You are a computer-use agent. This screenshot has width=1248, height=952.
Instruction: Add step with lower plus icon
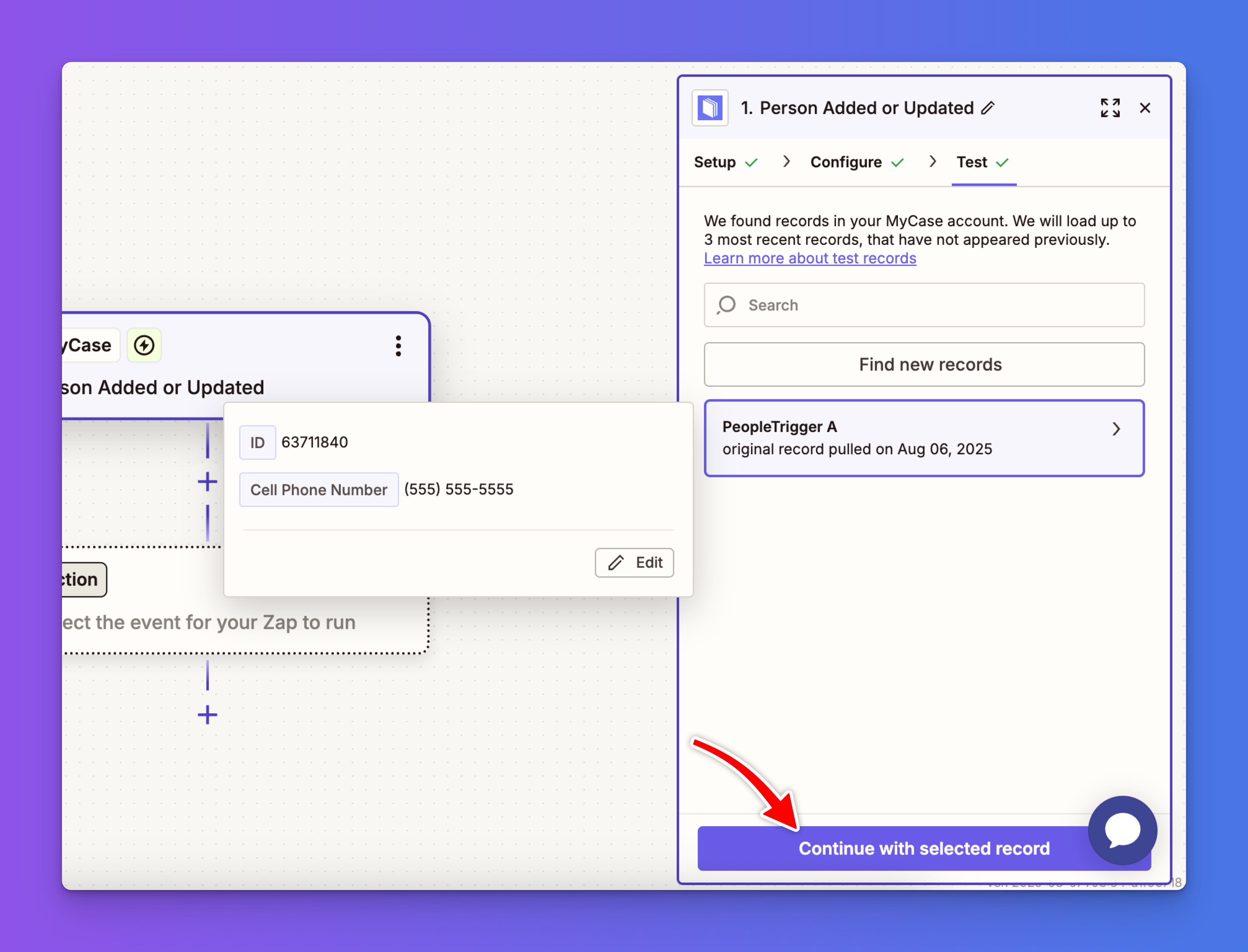pyautogui.click(x=207, y=715)
